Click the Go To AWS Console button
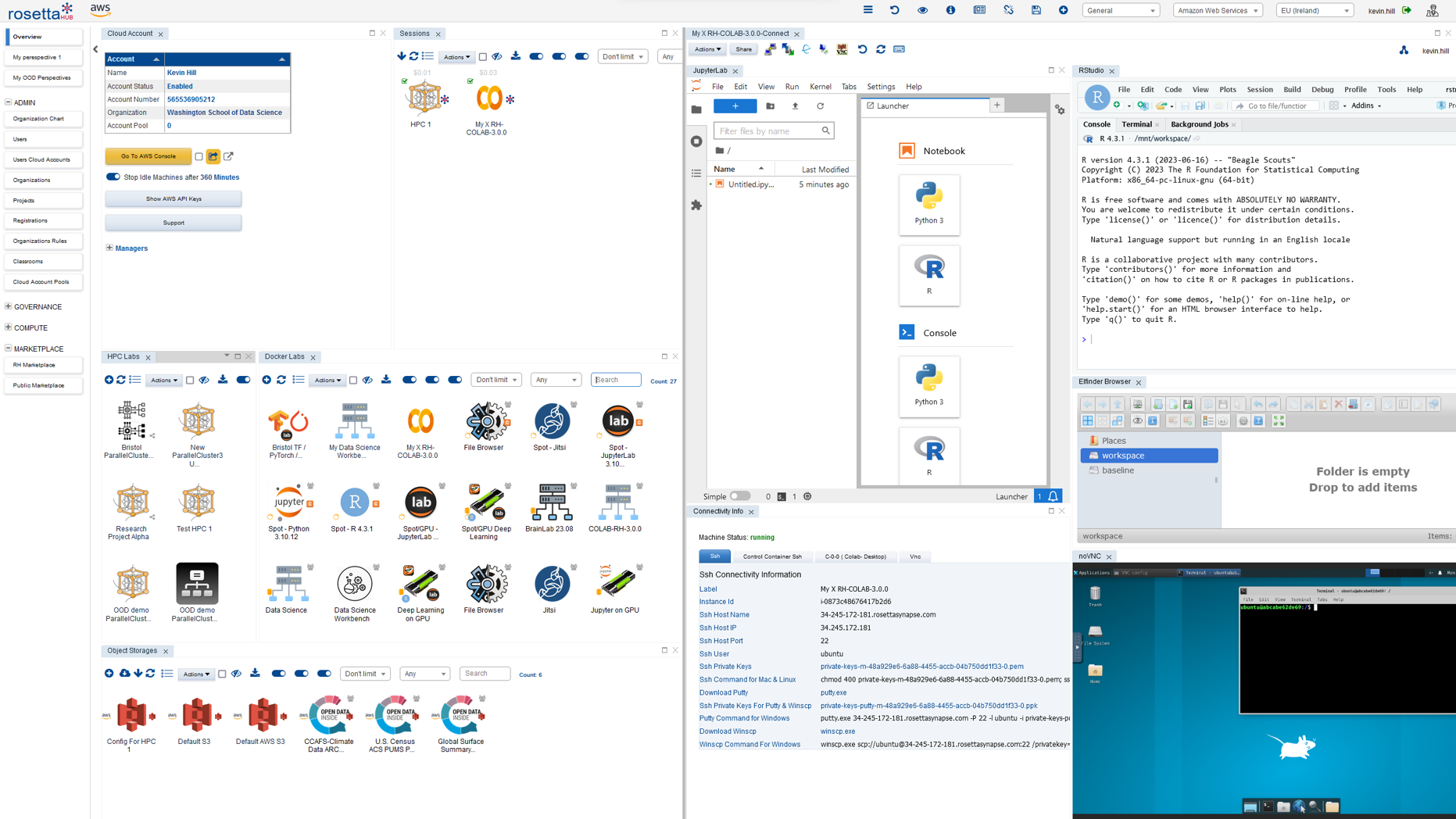Image resolution: width=1456 pixels, height=819 pixels. pos(148,156)
